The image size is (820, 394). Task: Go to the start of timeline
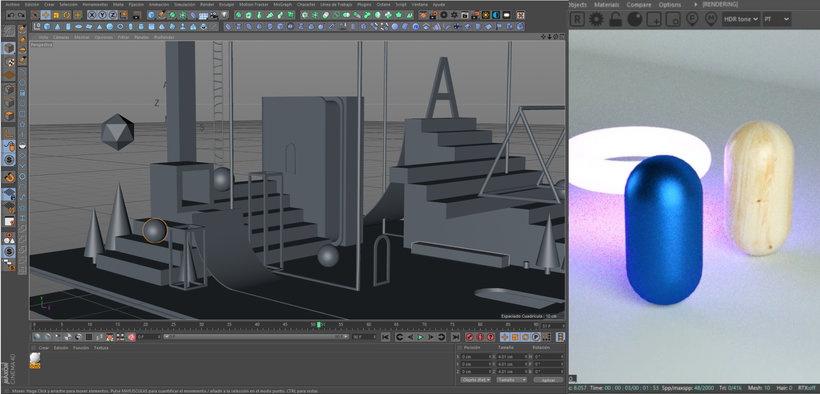[x=385, y=337]
